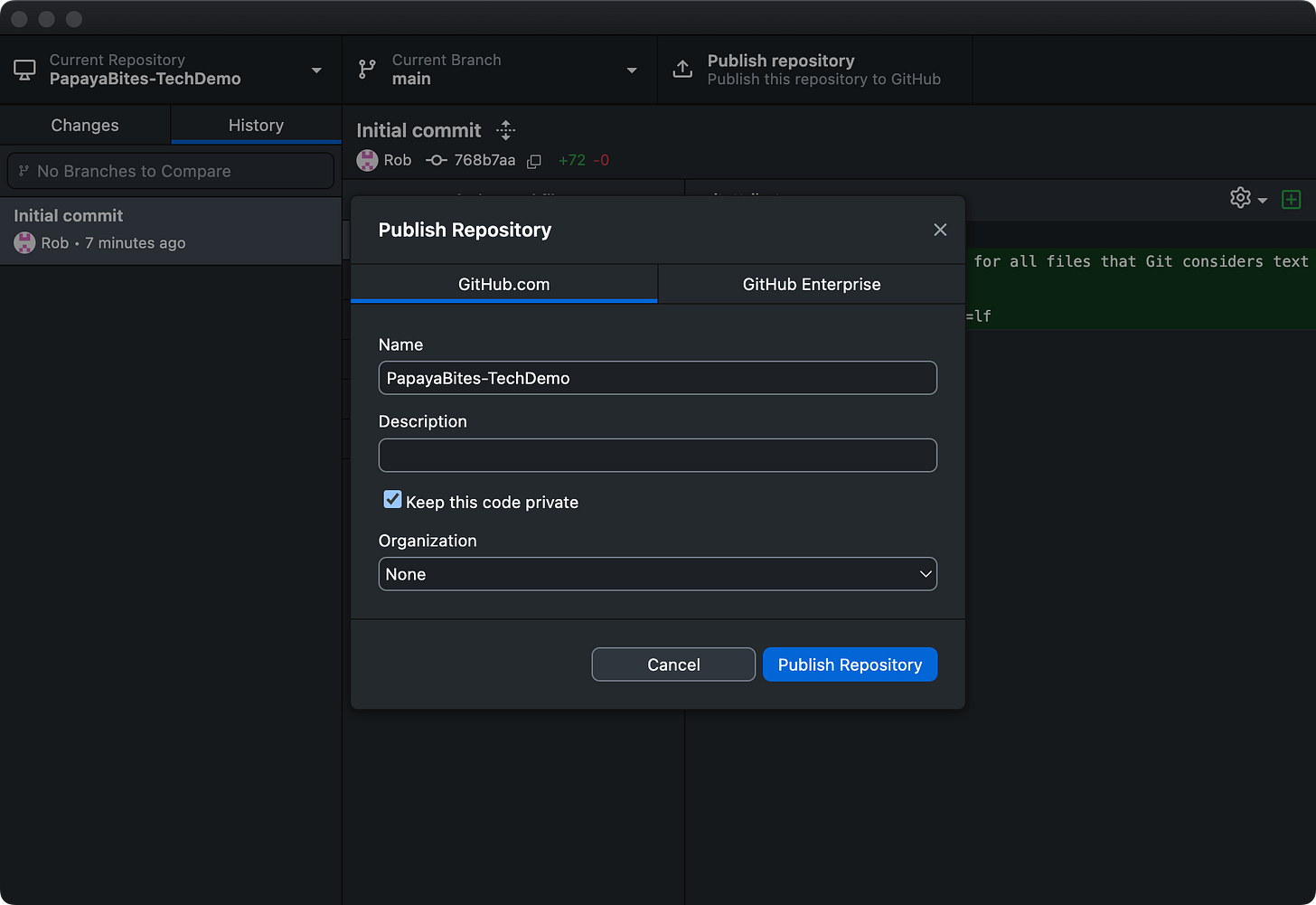1316x905 pixels.
Task: Click the Organization label
Action: tap(428, 541)
